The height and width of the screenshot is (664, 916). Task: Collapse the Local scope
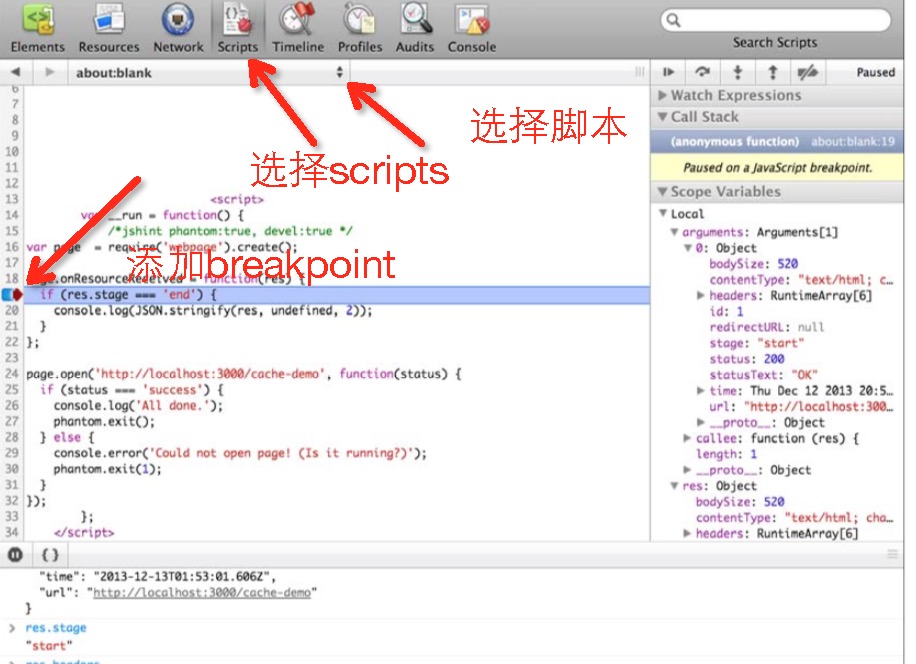(663, 213)
